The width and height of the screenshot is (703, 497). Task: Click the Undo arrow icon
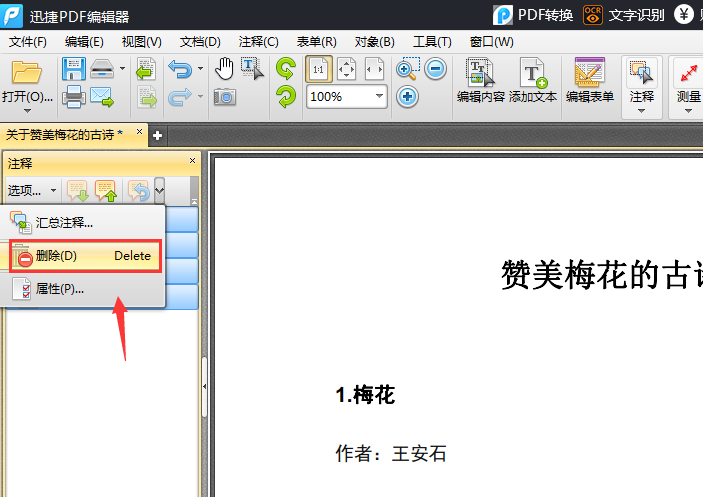(180, 69)
